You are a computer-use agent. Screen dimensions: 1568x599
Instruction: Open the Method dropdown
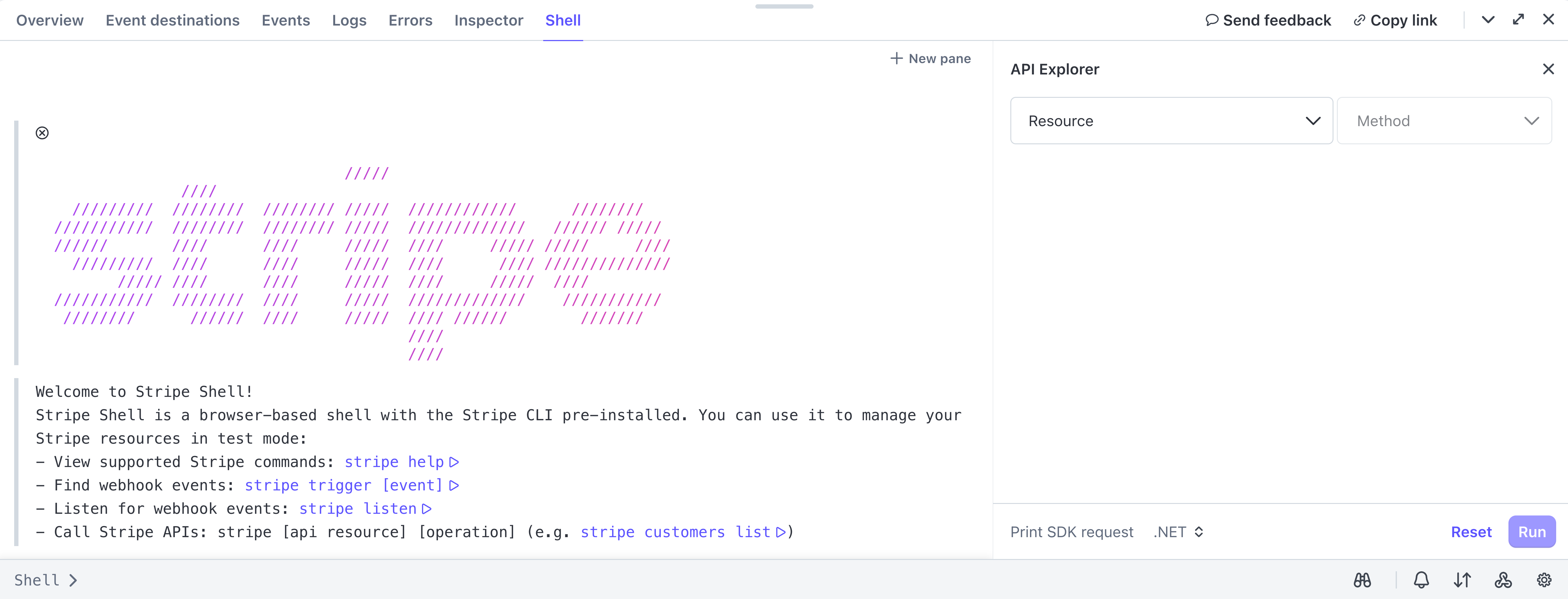pos(1444,121)
